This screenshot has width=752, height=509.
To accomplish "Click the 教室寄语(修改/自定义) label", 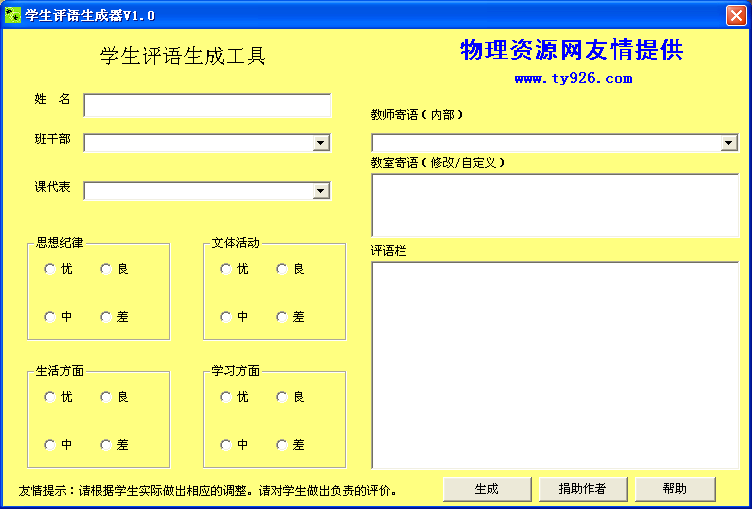I will pyautogui.click(x=438, y=163).
